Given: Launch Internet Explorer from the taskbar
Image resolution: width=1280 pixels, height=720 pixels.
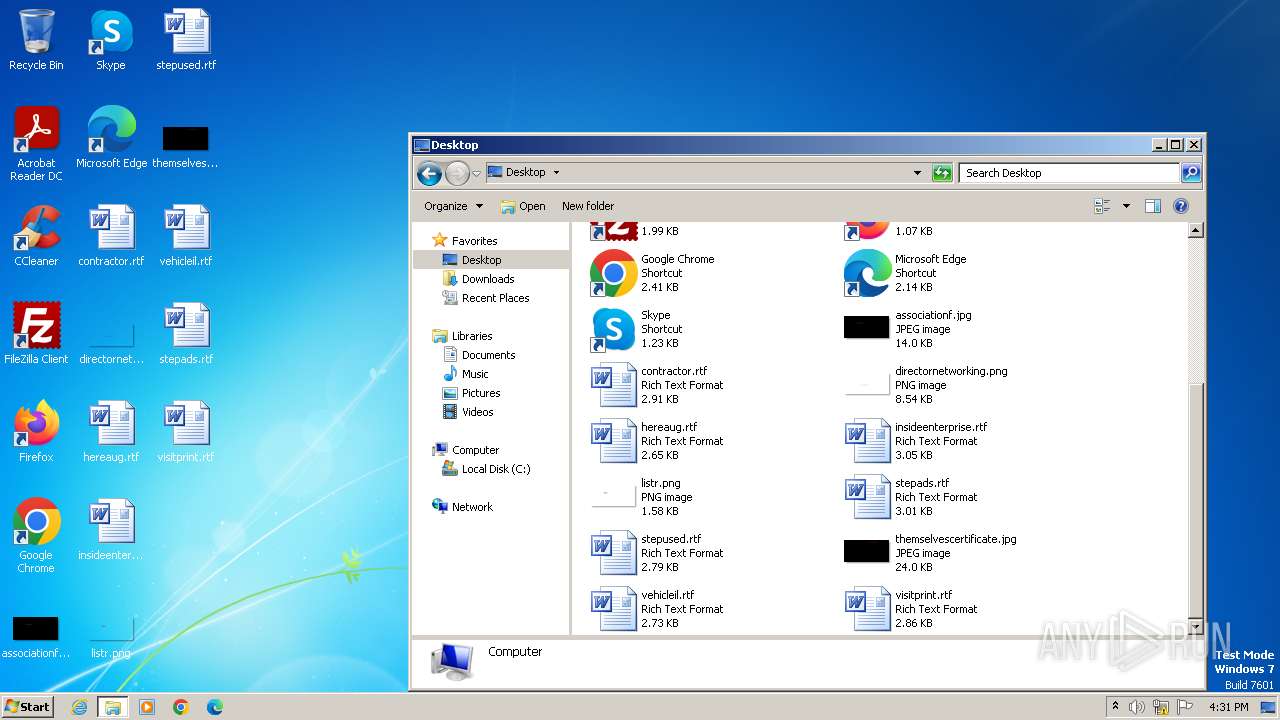Looking at the screenshot, I should pyautogui.click(x=79, y=707).
